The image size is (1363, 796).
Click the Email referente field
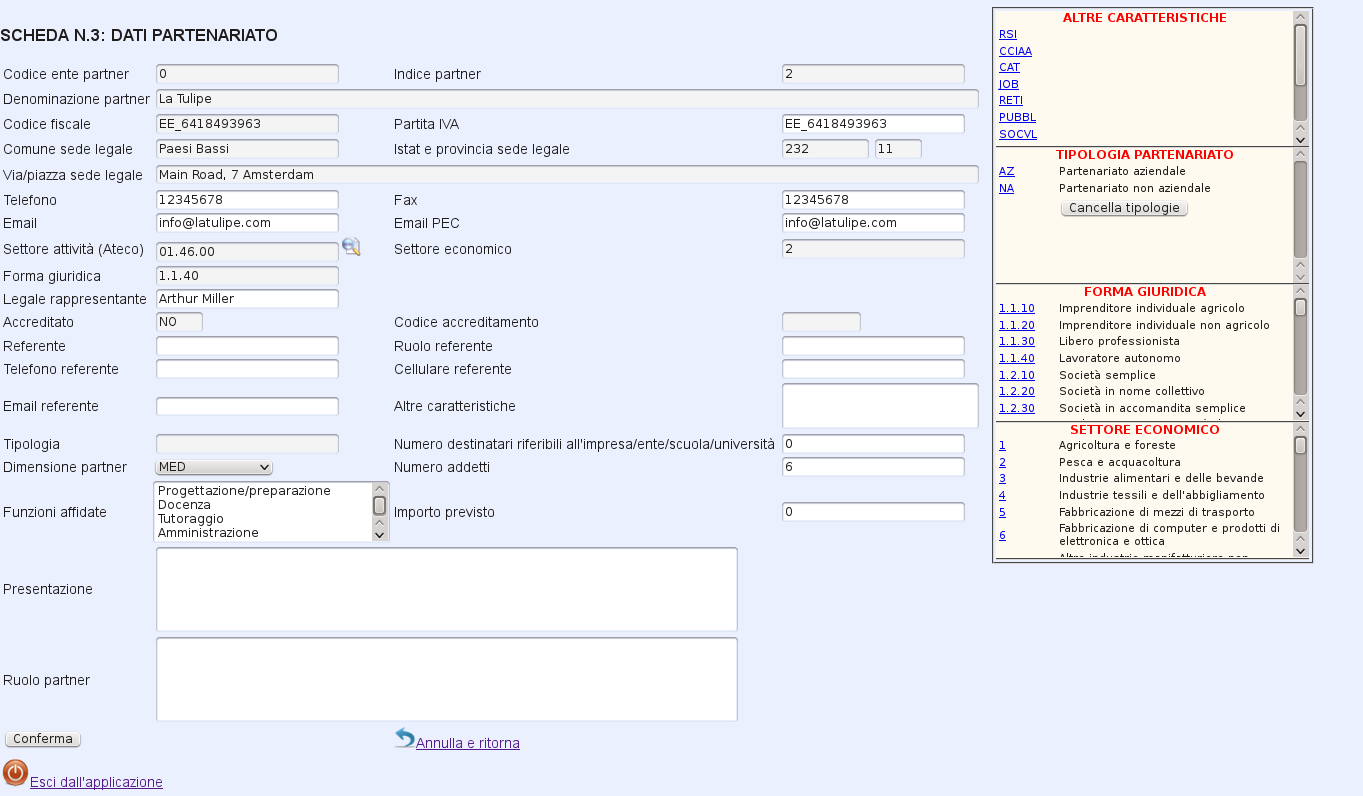coord(247,406)
